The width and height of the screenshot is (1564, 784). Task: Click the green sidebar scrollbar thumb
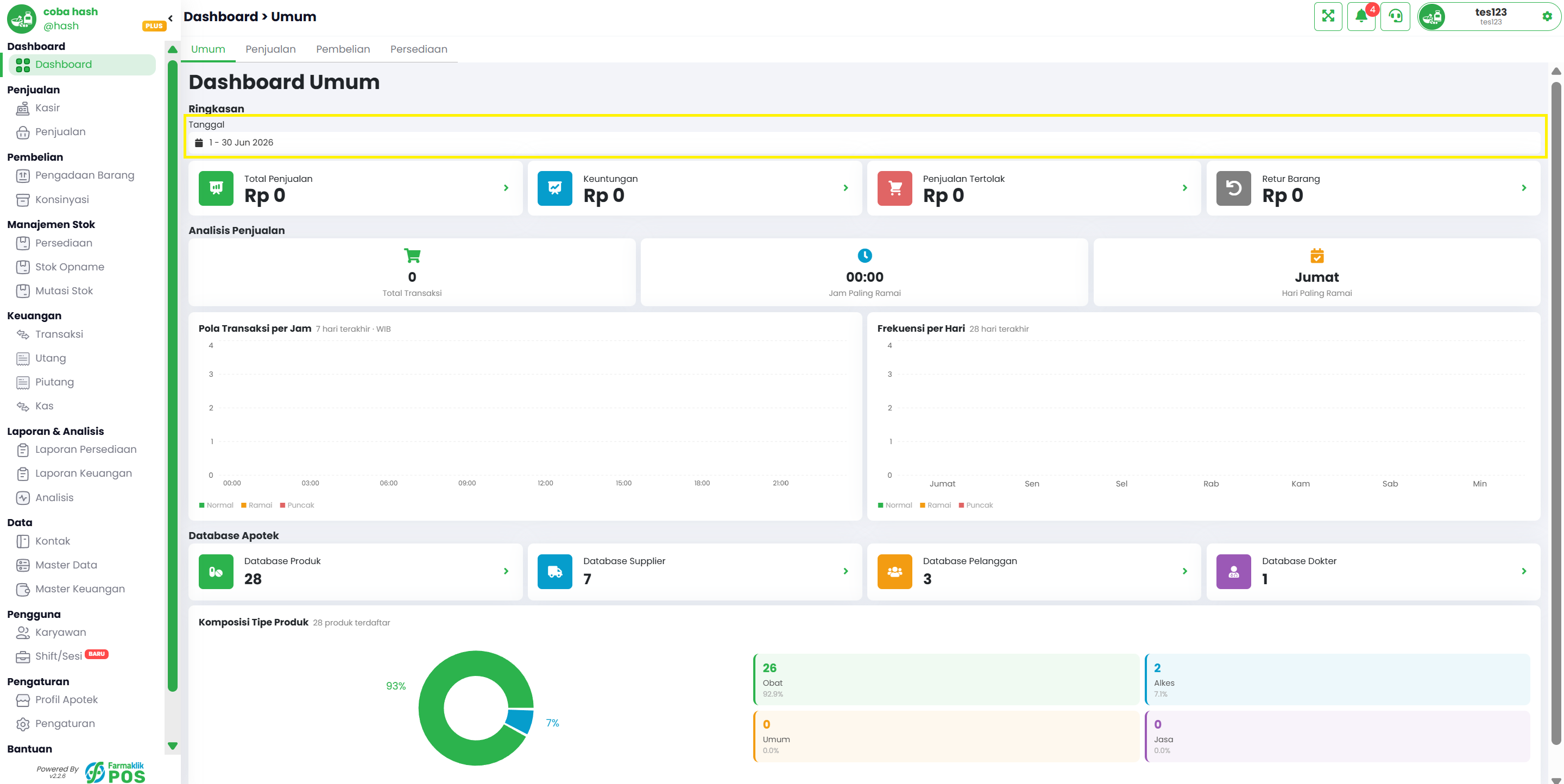[173, 376]
